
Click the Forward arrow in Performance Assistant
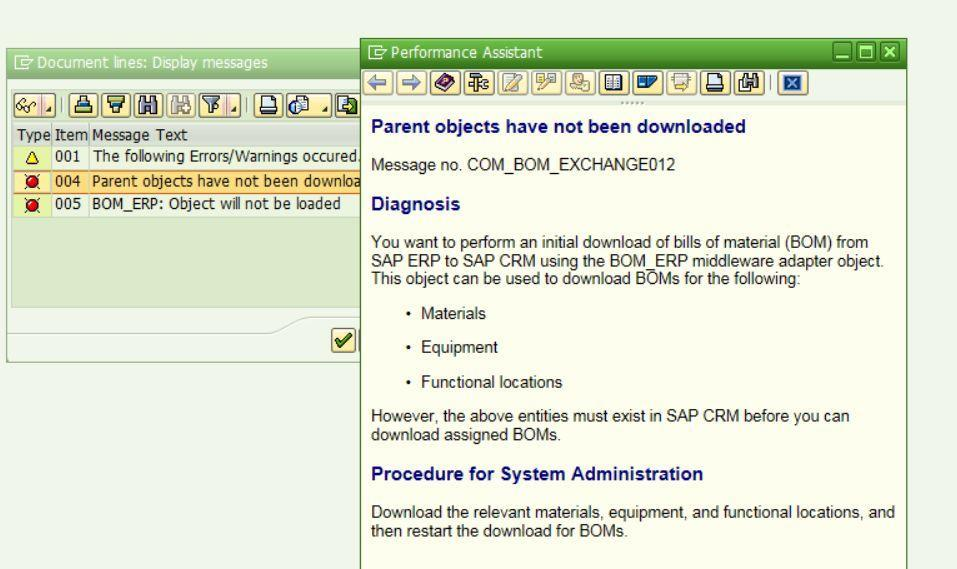pyautogui.click(x=411, y=83)
